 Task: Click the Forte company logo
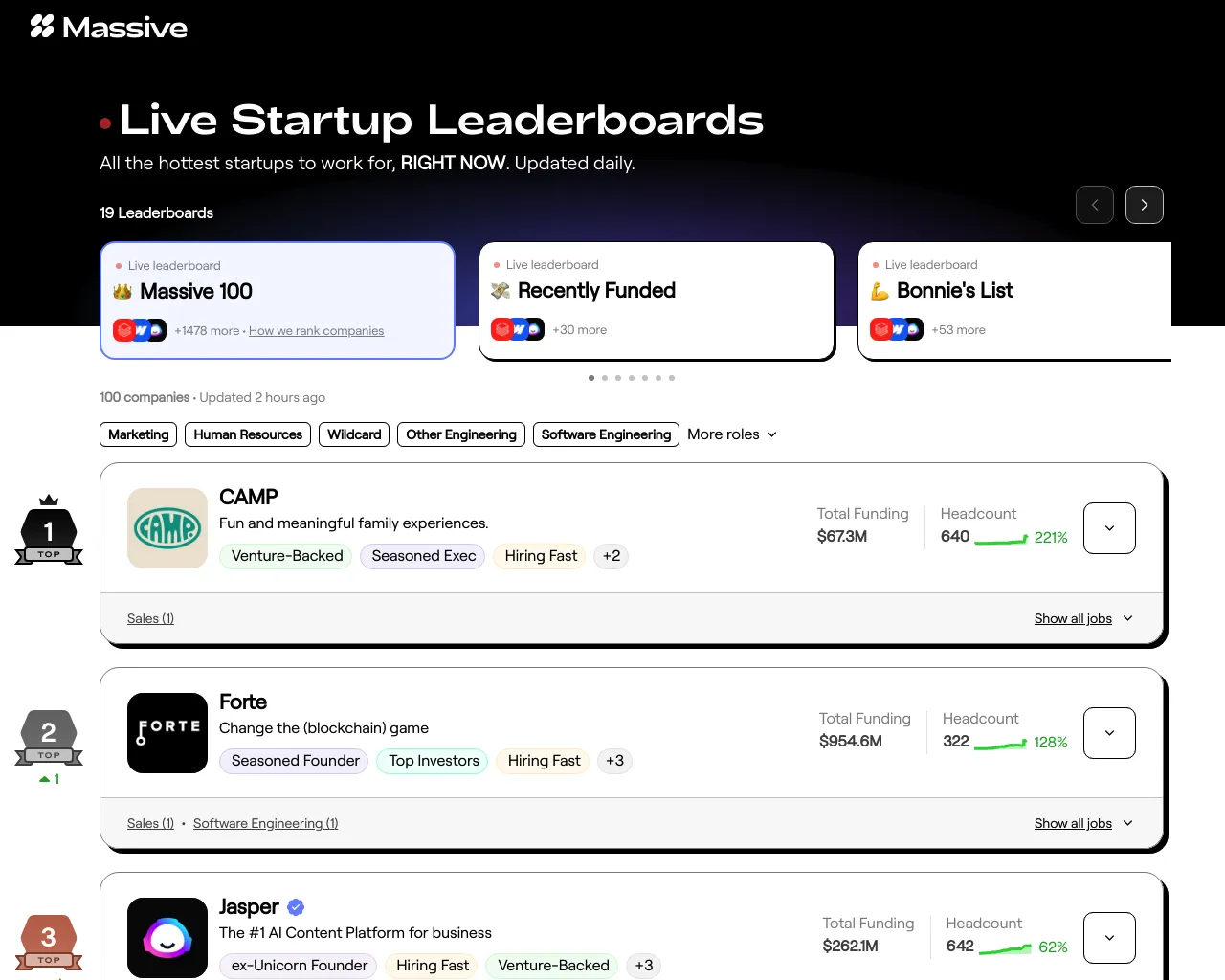[x=167, y=732]
